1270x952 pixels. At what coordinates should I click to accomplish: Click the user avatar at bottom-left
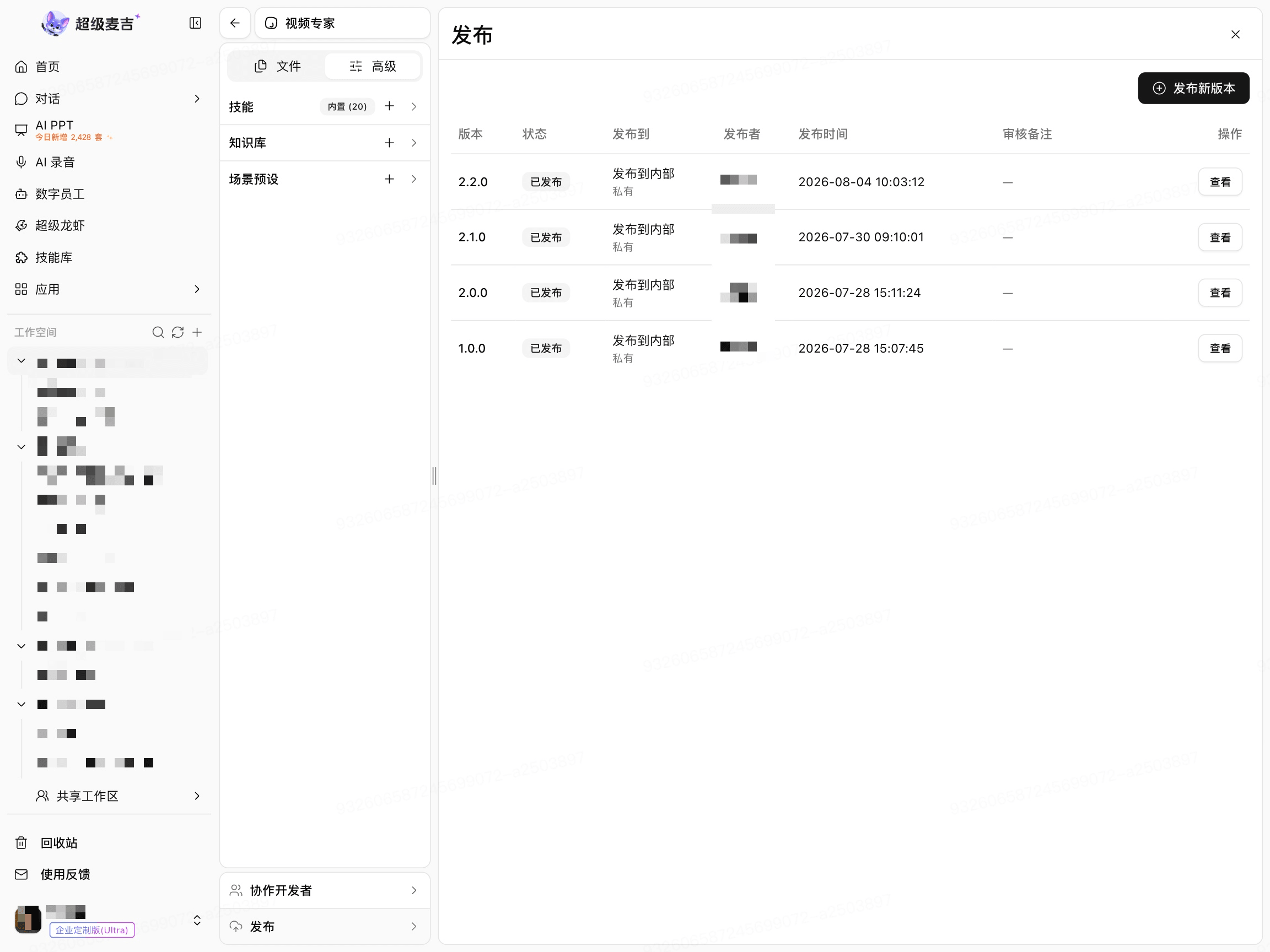(28, 919)
